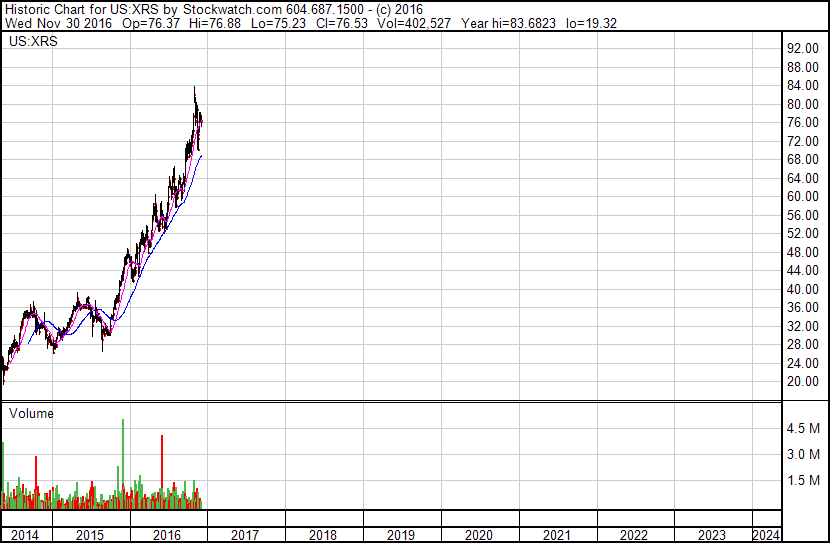
Task: Click the Year hi=83.6823 header value
Action: tap(508, 23)
